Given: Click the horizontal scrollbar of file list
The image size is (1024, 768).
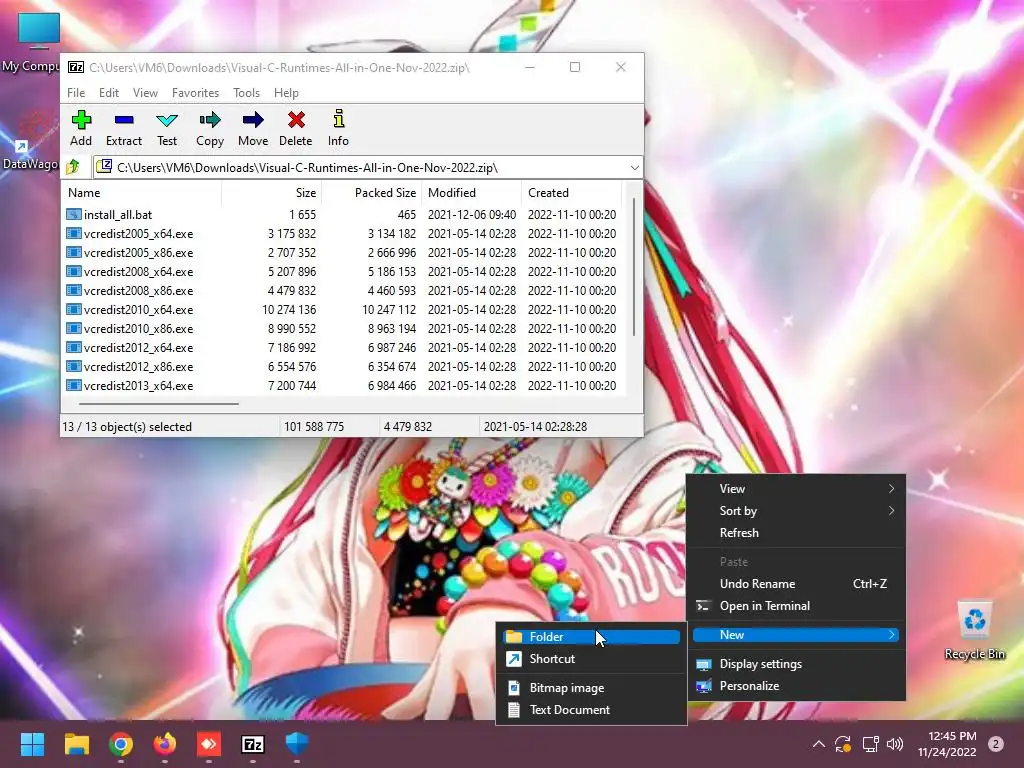Looking at the screenshot, I should (159, 404).
